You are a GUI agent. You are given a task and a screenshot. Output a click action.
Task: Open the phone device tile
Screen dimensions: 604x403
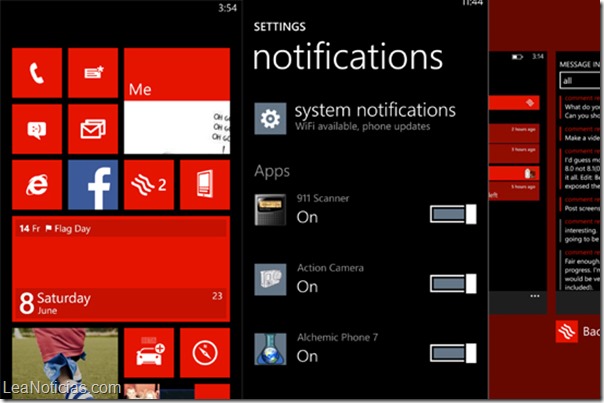point(205,185)
